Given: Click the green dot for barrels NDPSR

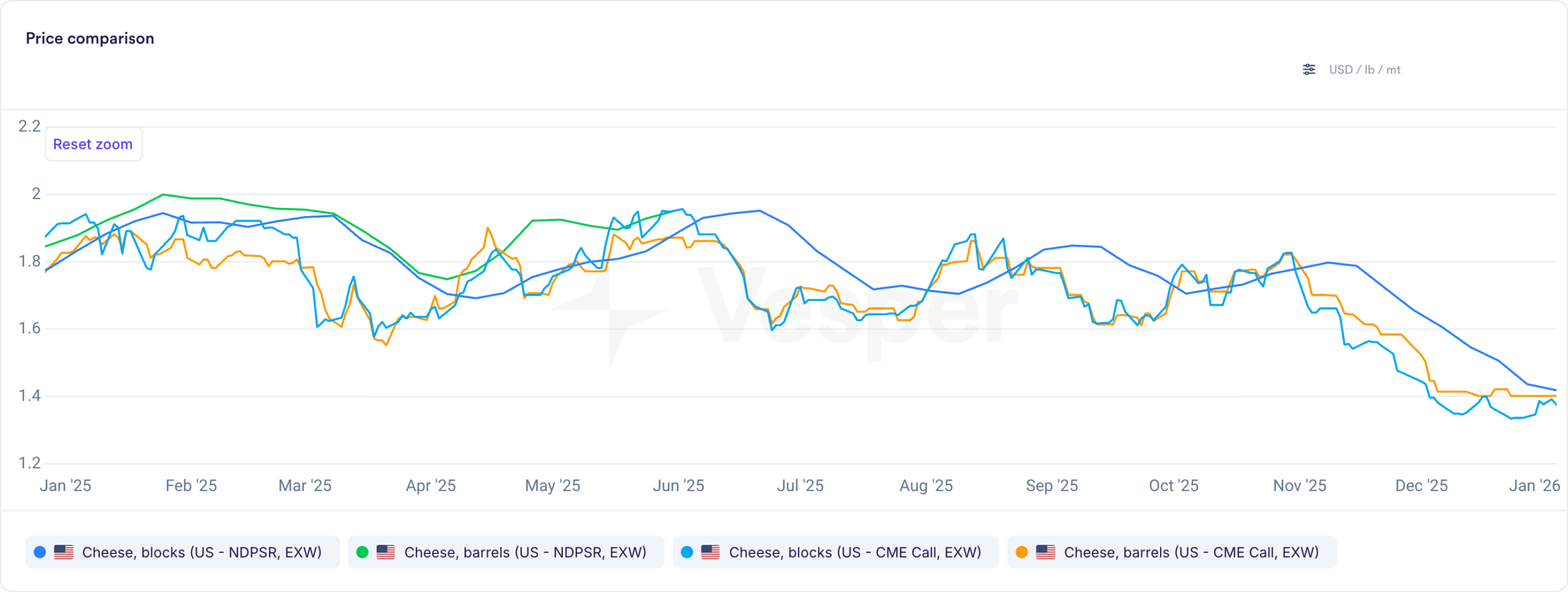Looking at the screenshot, I should pyautogui.click(x=362, y=552).
